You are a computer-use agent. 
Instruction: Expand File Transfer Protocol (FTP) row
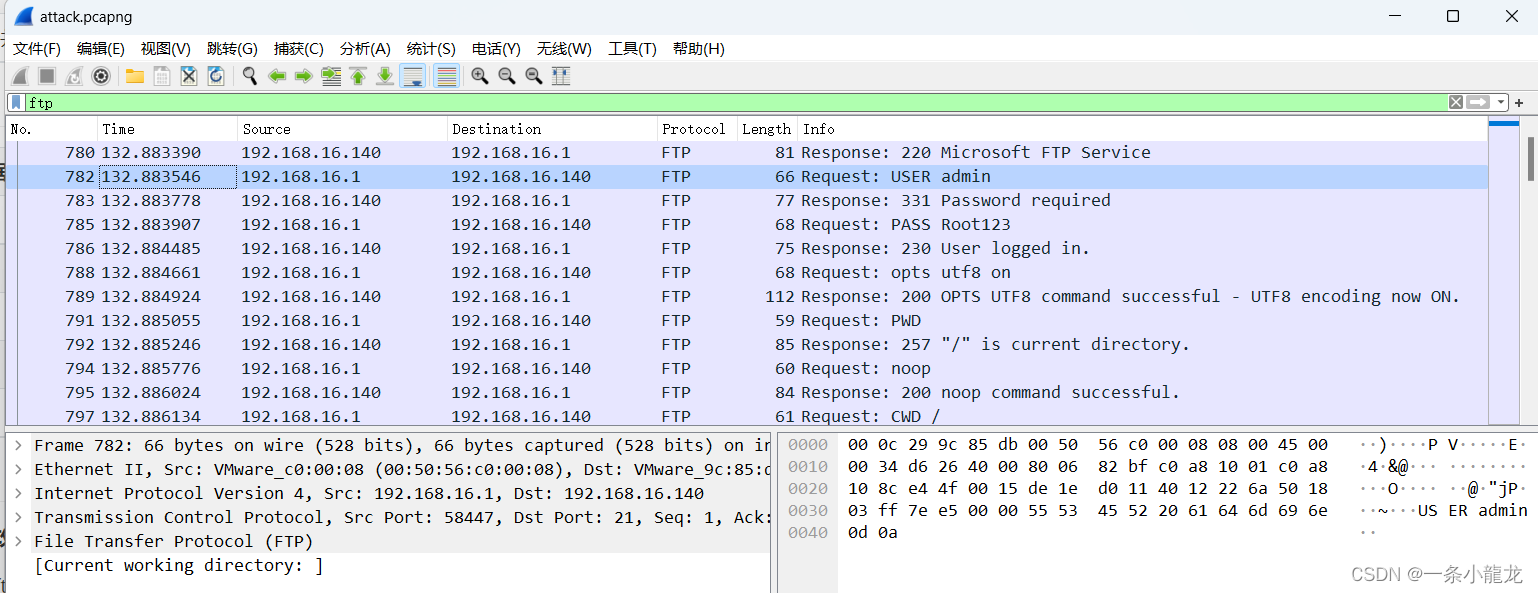pos(18,541)
